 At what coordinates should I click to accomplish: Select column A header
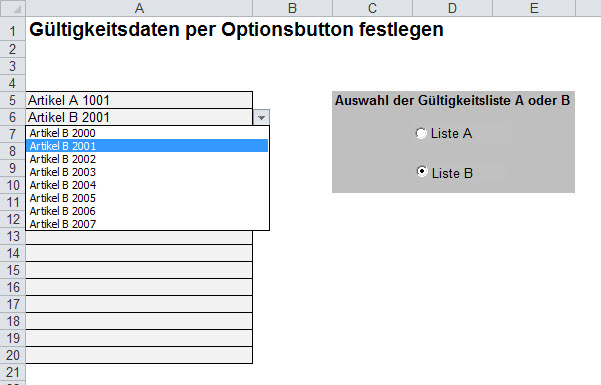point(139,8)
